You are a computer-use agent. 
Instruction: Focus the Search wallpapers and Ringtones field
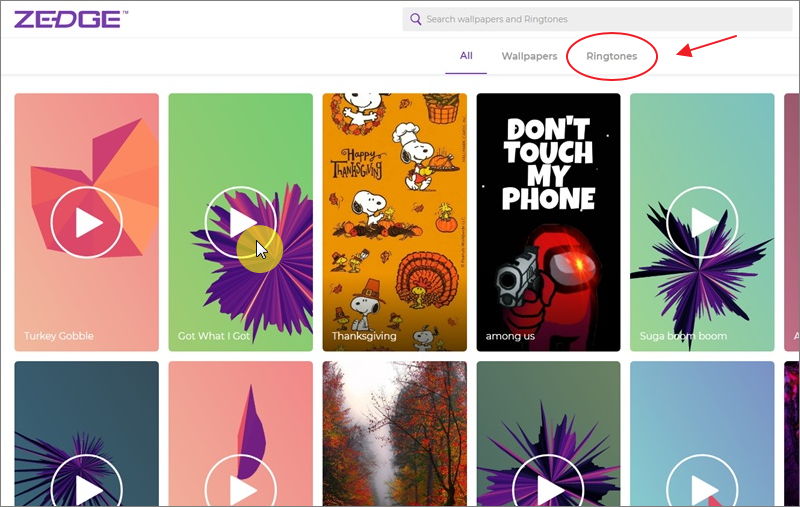[x=597, y=19]
